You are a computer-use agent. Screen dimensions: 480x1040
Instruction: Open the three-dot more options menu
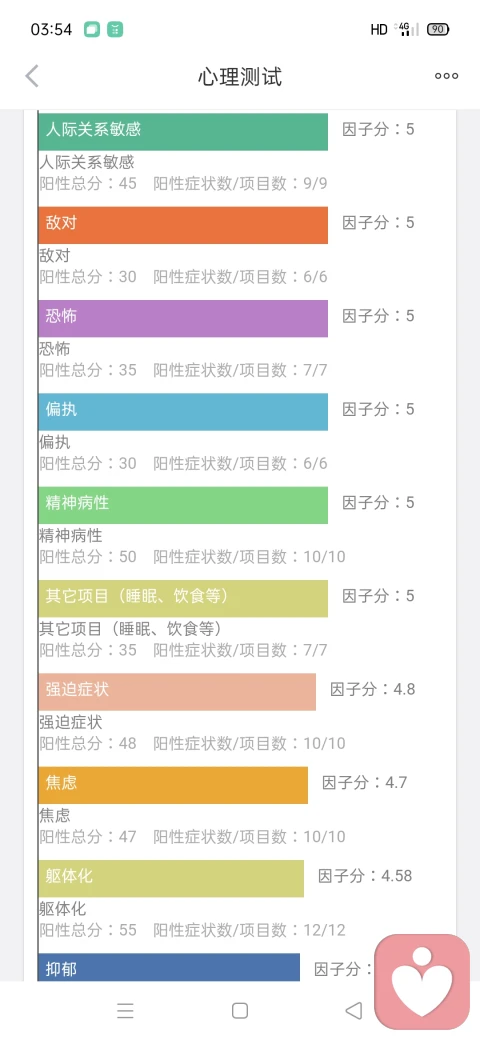point(446,76)
